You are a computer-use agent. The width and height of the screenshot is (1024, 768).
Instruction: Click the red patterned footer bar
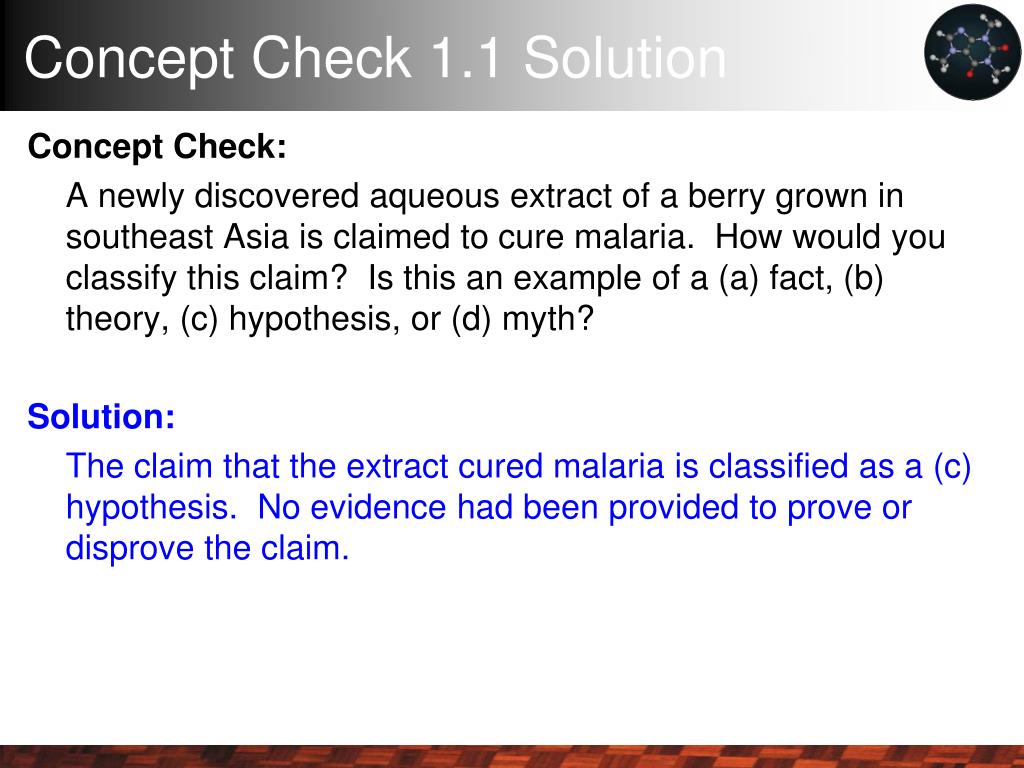(x=512, y=756)
